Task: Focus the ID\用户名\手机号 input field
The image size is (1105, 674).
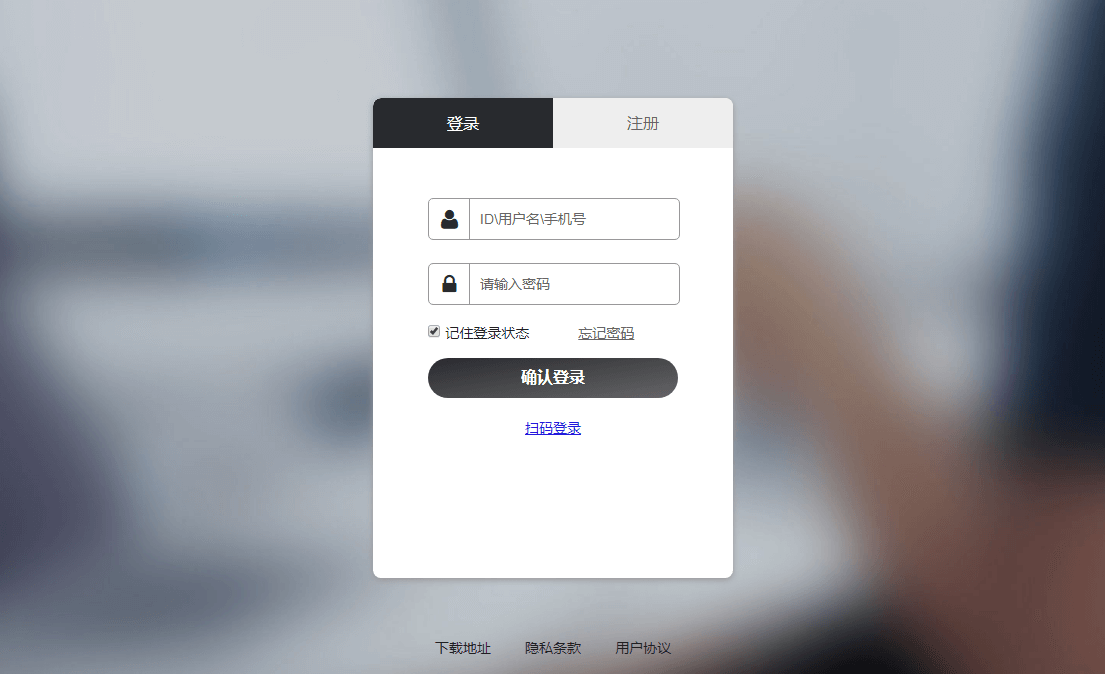Action: [x=574, y=219]
